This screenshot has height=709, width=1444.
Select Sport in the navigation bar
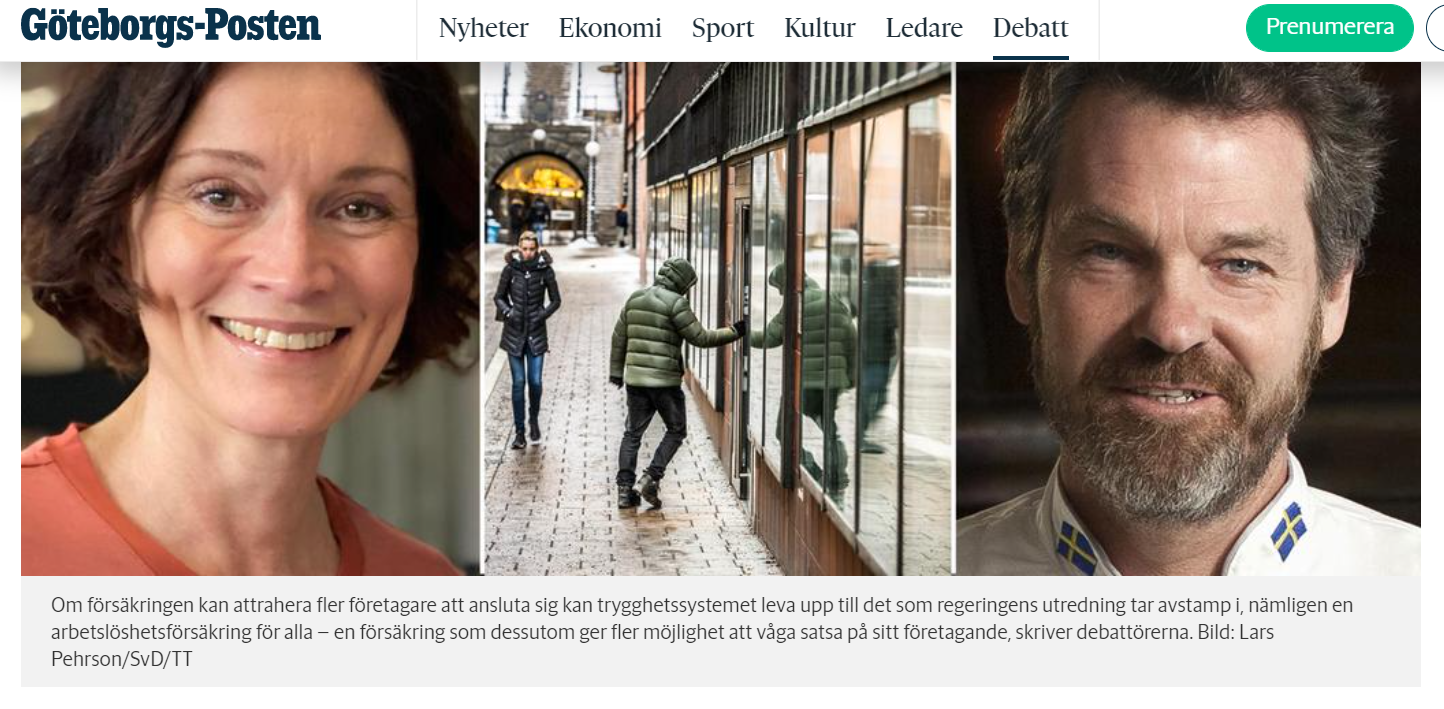pos(723,28)
